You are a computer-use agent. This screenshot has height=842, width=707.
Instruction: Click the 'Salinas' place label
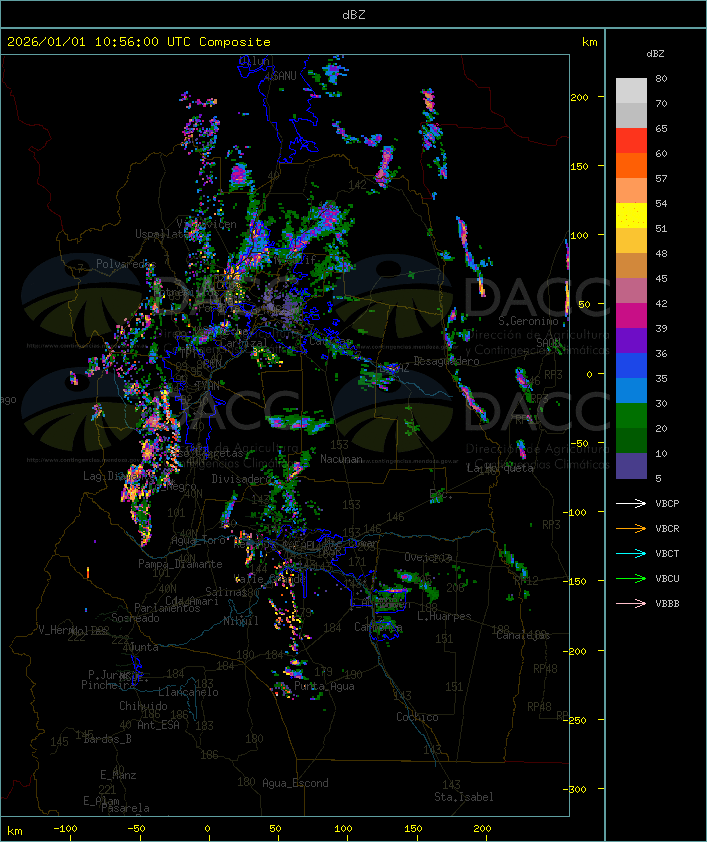[x=225, y=591]
